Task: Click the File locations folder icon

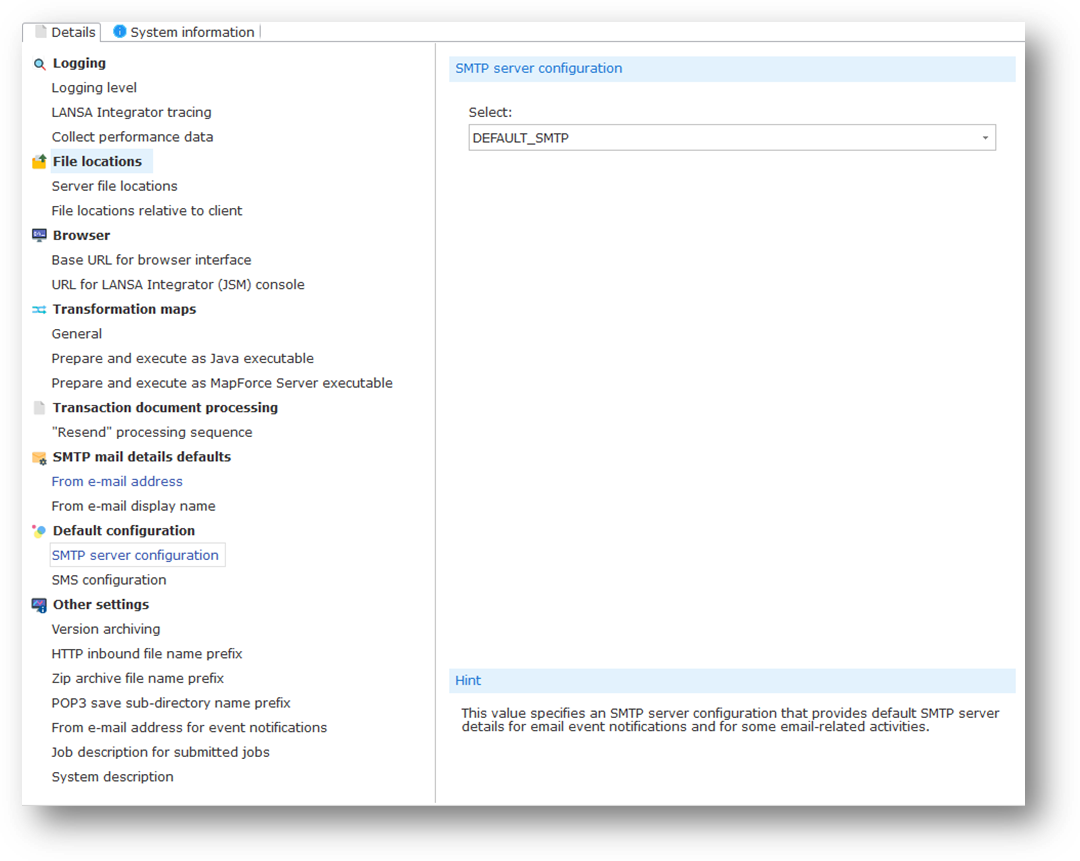Action: click(x=39, y=162)
